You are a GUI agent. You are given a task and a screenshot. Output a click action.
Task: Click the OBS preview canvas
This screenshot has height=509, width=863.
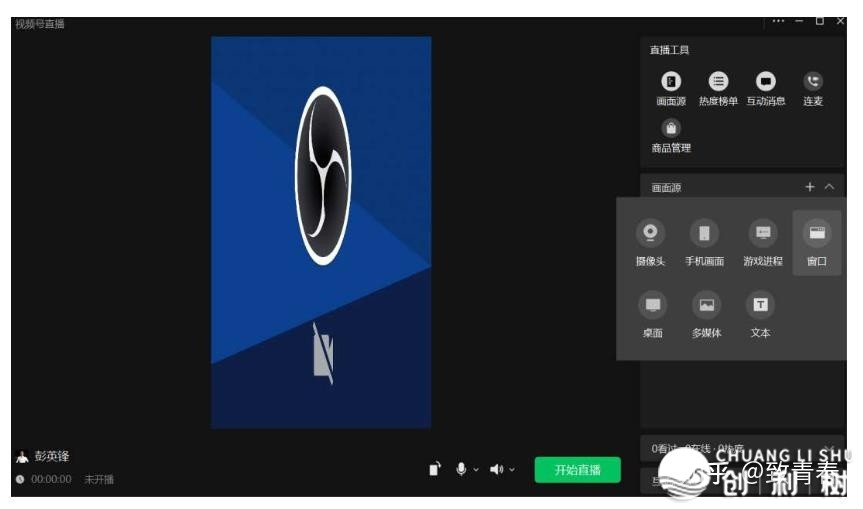point(321,232)
